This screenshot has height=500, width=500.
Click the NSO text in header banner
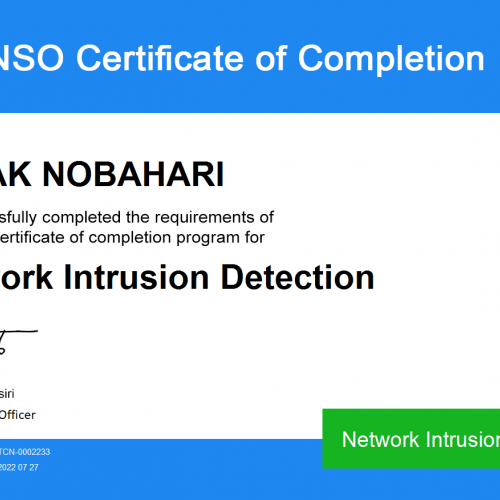tap(32, 58)
